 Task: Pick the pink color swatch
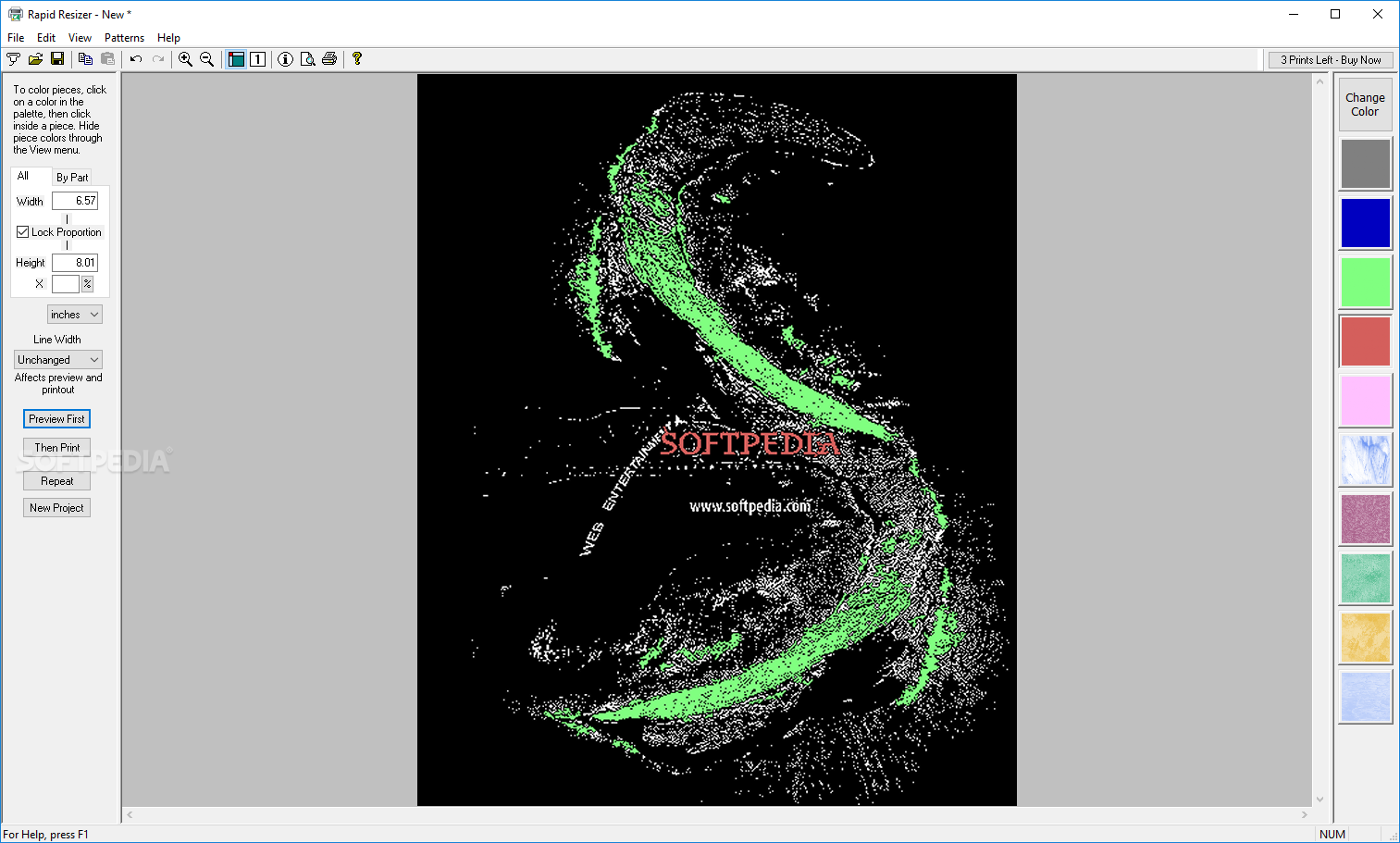1366,401
